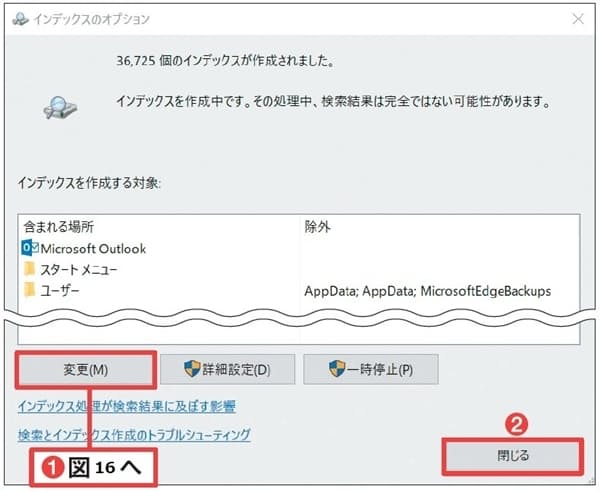
Task: Click the Microsoft Outlook icon in the list
Action: (30, 248)
